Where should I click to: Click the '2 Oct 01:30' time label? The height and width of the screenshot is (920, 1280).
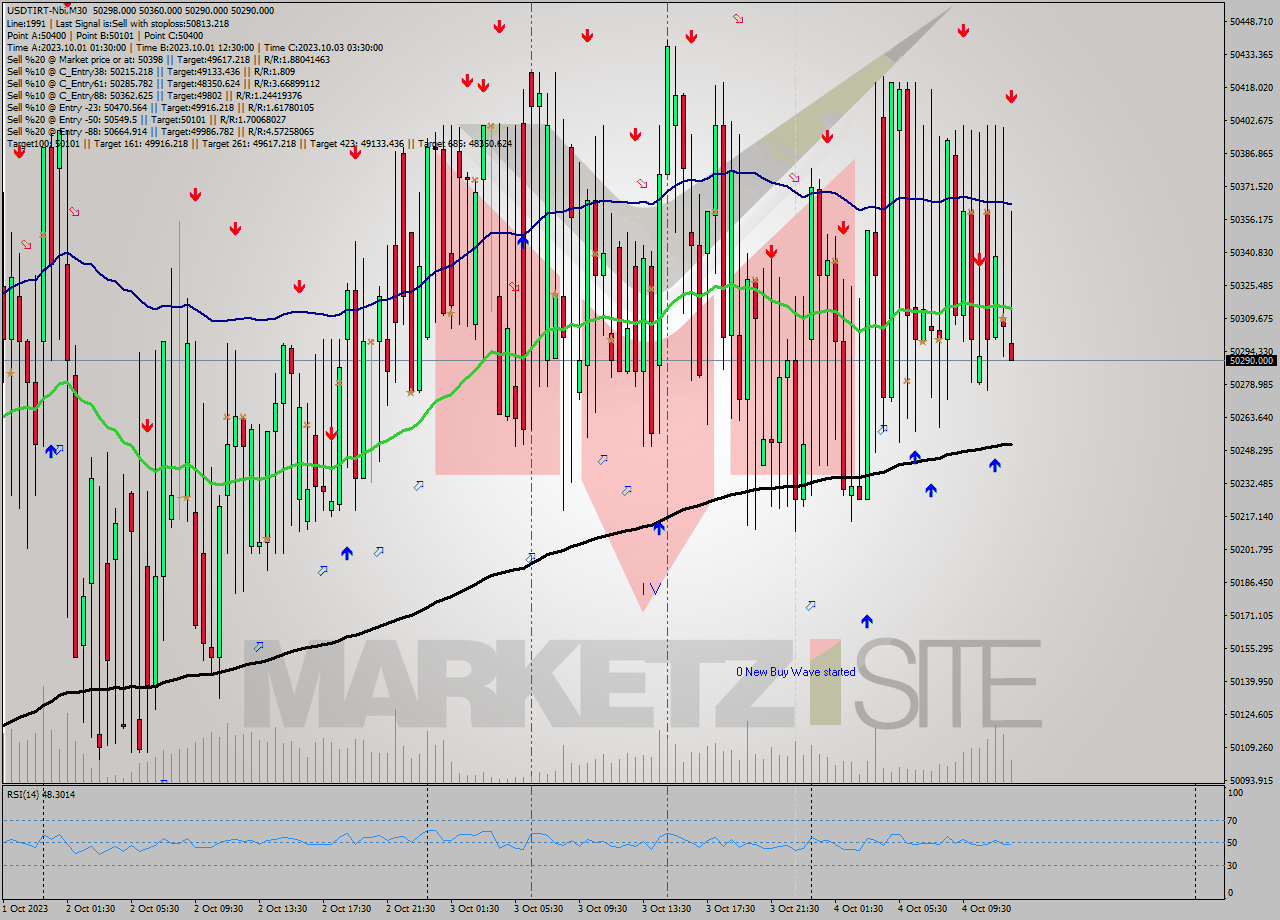click(90, 909)
